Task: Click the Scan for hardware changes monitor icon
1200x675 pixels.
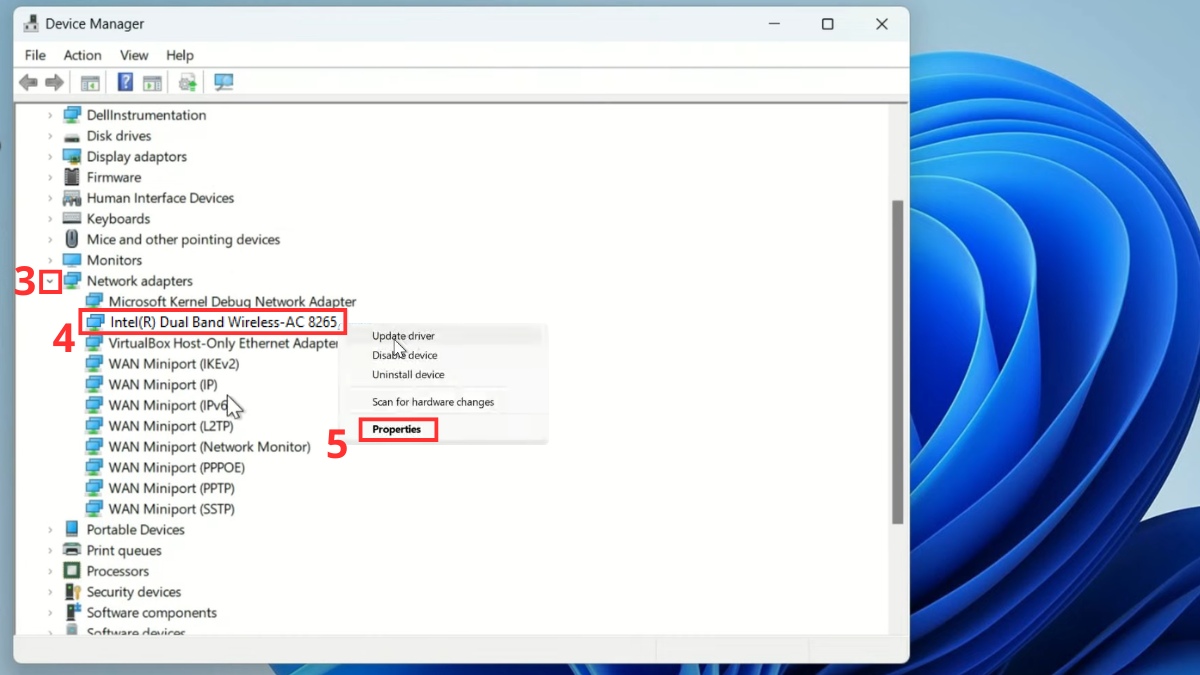Action: click(x=224, y=82)
